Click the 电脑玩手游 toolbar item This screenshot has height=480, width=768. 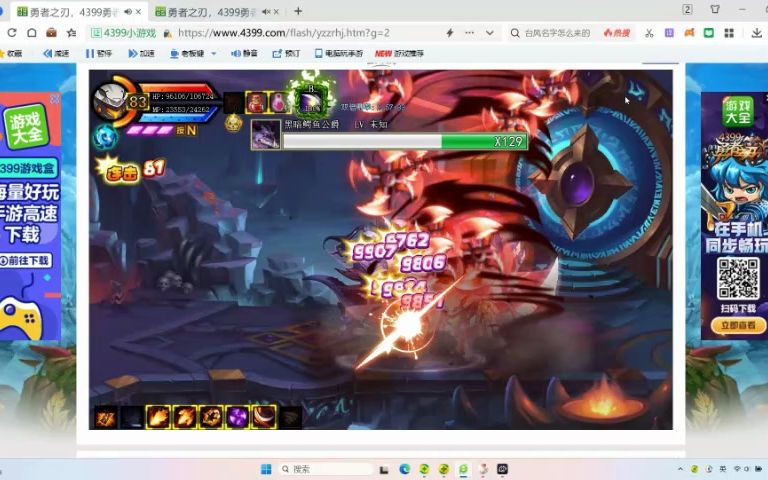pos(339,53)
